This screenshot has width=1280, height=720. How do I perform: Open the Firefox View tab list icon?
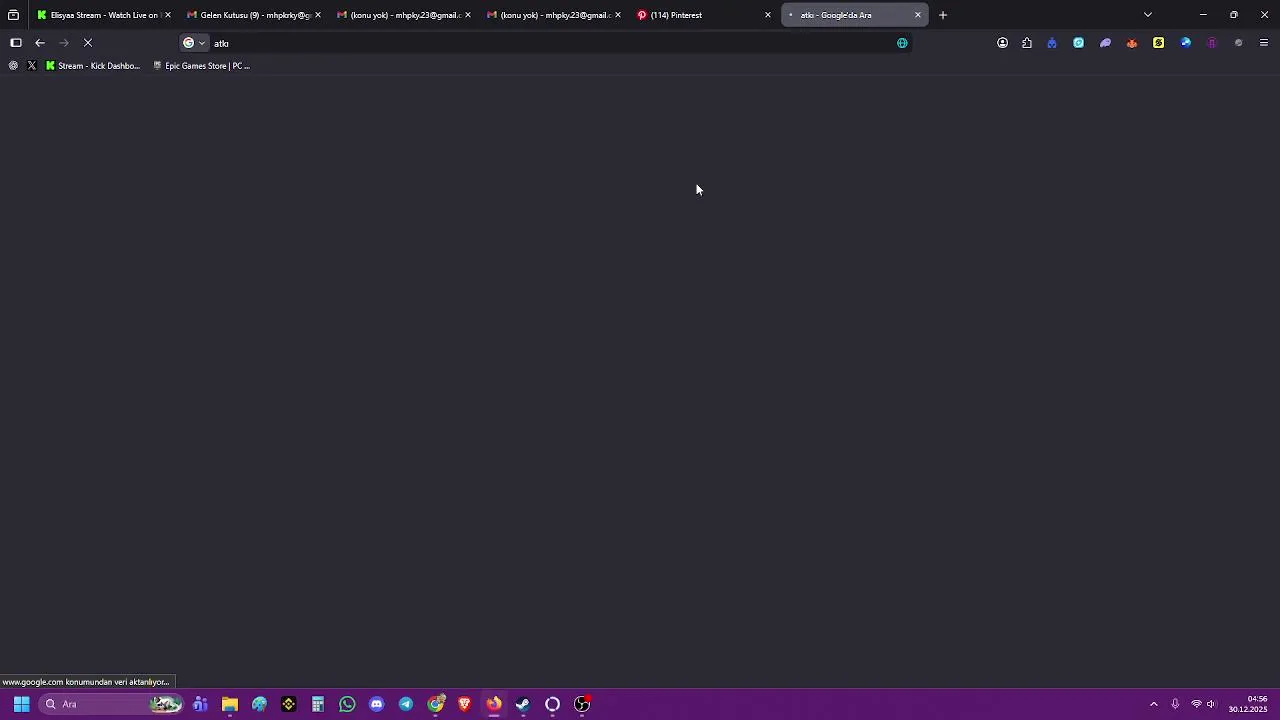13,15
